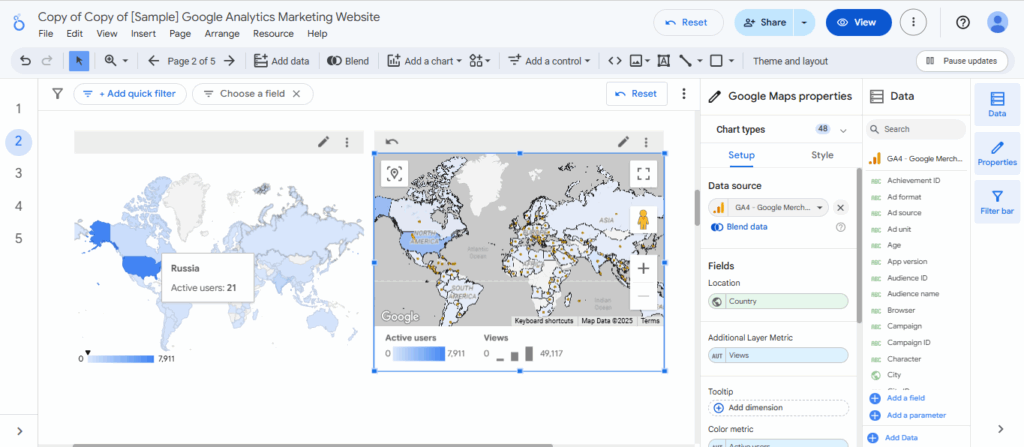Click the left geo chart gradient legend bar

[119, 359]
